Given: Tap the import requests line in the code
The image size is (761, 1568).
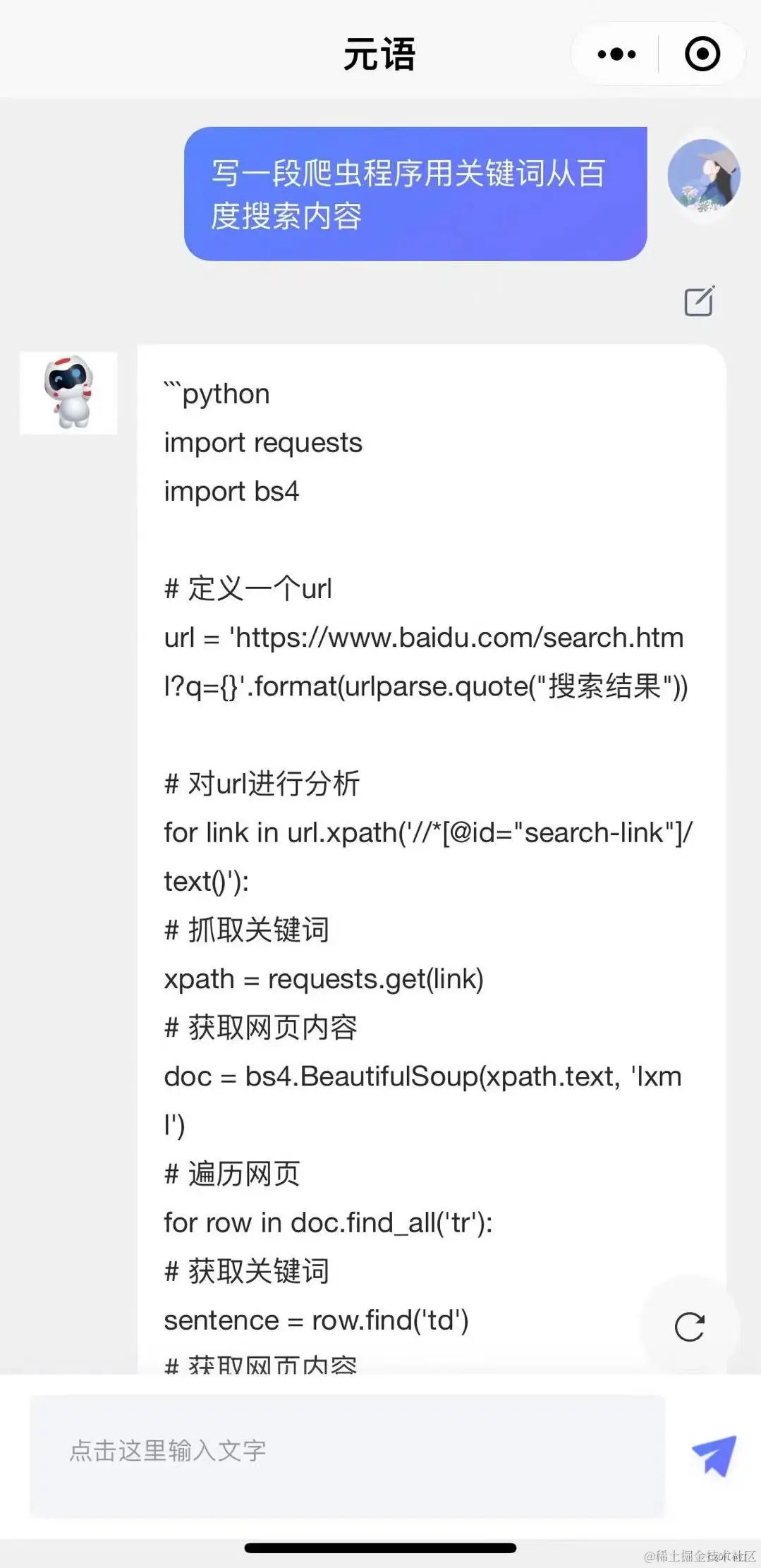Looking at the screenshot, I should pyautogui.click(x=262, y=442).
